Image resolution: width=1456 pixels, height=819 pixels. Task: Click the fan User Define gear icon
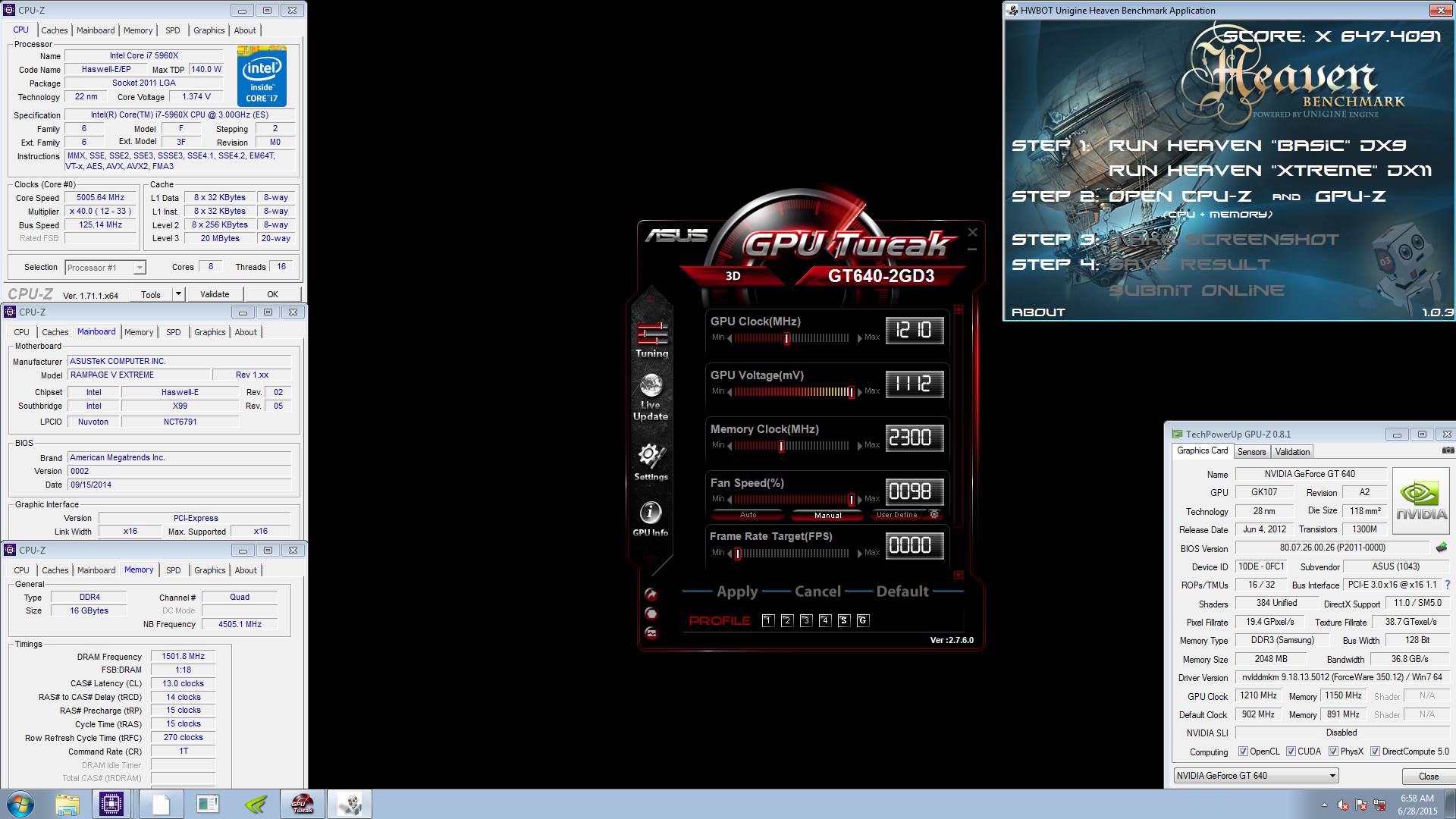[x=934, y=514]
